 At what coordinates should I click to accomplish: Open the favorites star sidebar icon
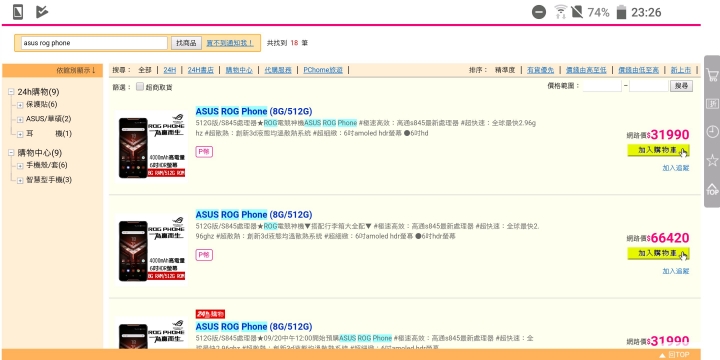click(712, 160)
